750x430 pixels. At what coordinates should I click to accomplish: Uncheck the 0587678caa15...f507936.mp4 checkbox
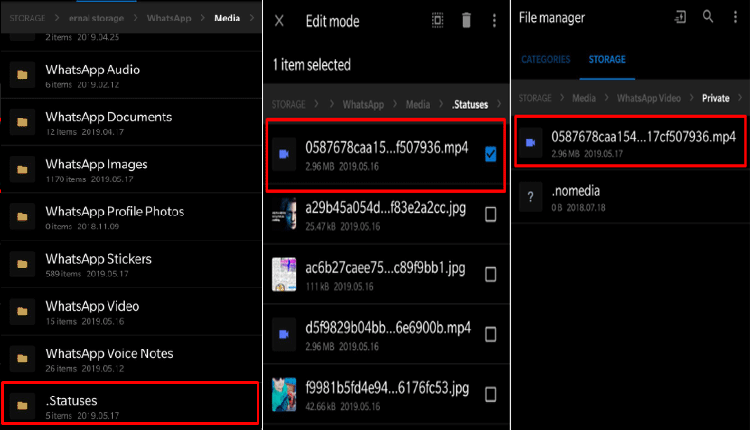490,154
